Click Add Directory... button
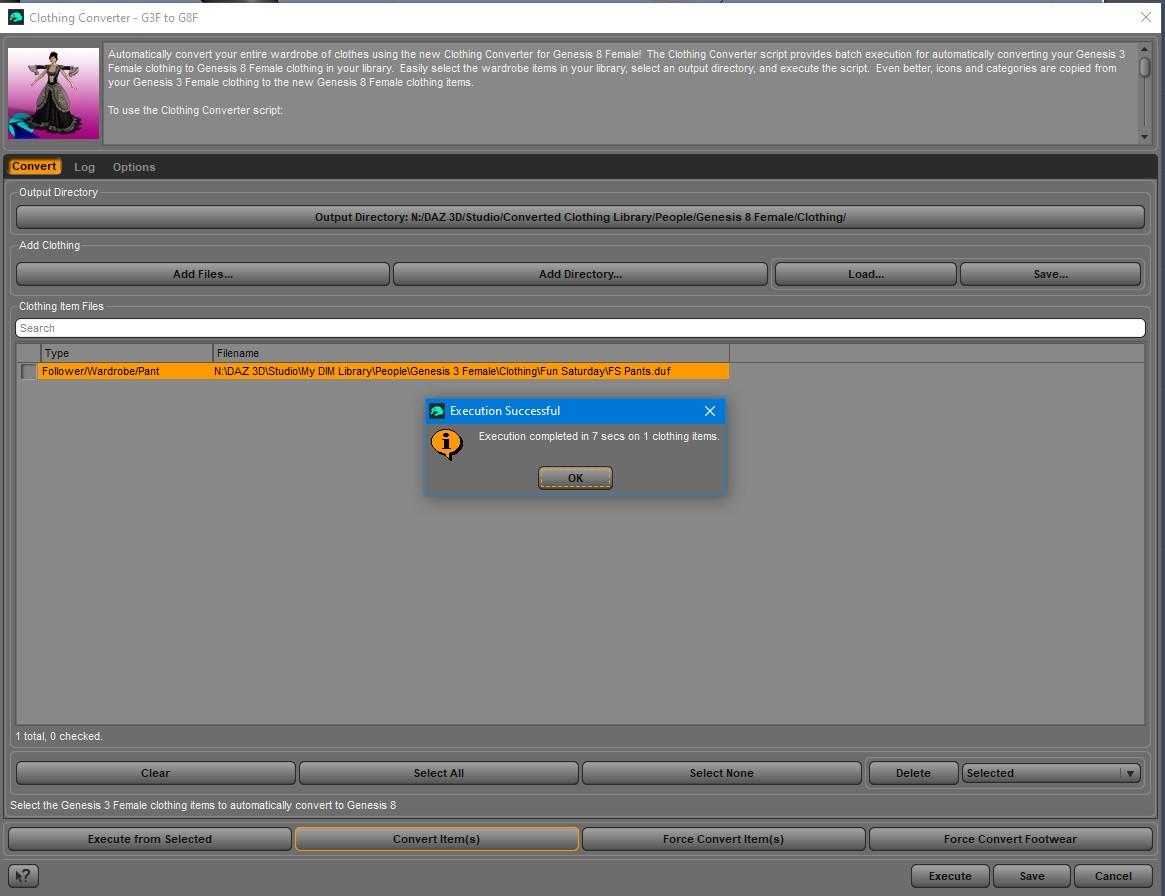This screenshot has width=1165, height=896. [x=580, y=274]
